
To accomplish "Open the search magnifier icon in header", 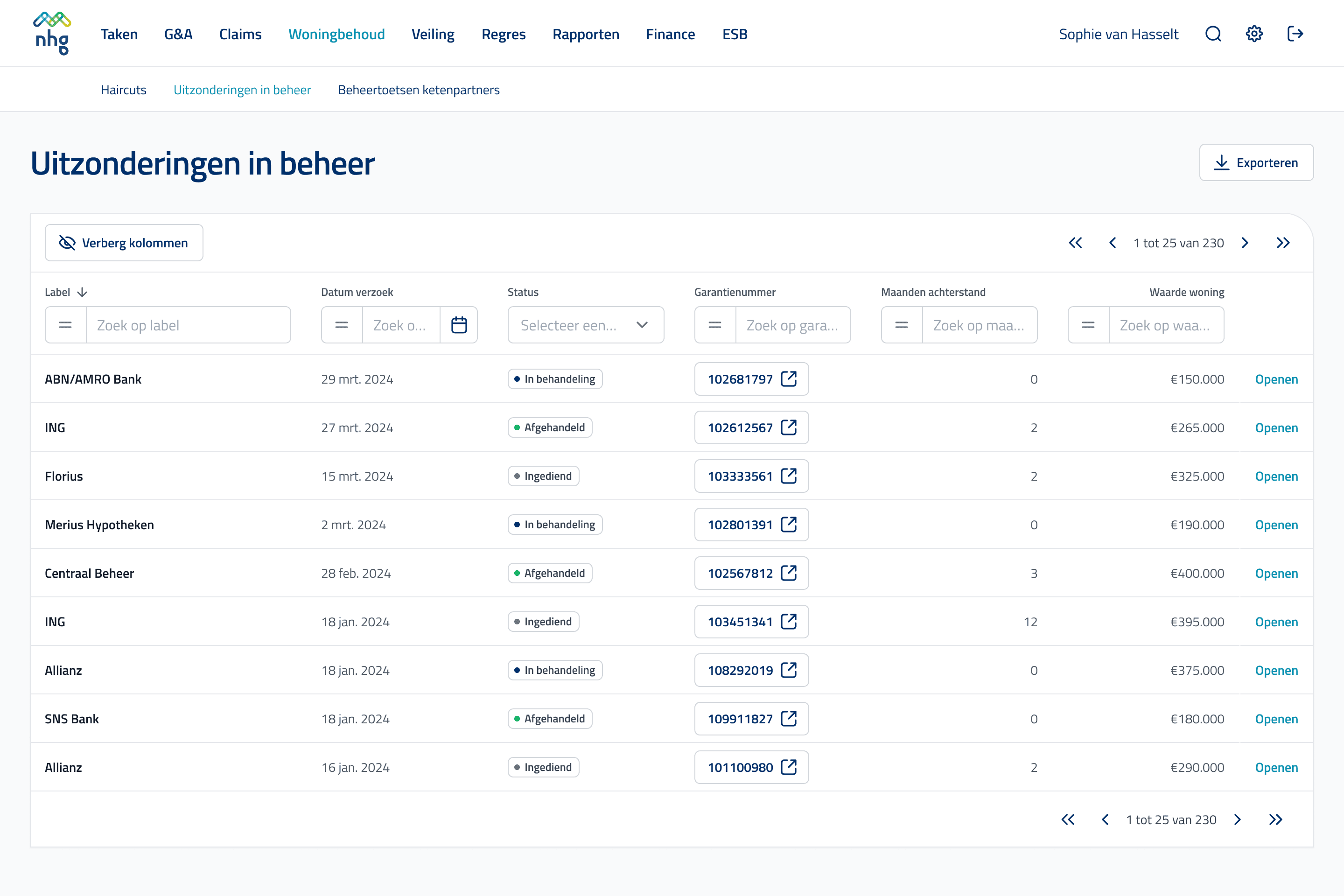I will [x=1213, y=34].
